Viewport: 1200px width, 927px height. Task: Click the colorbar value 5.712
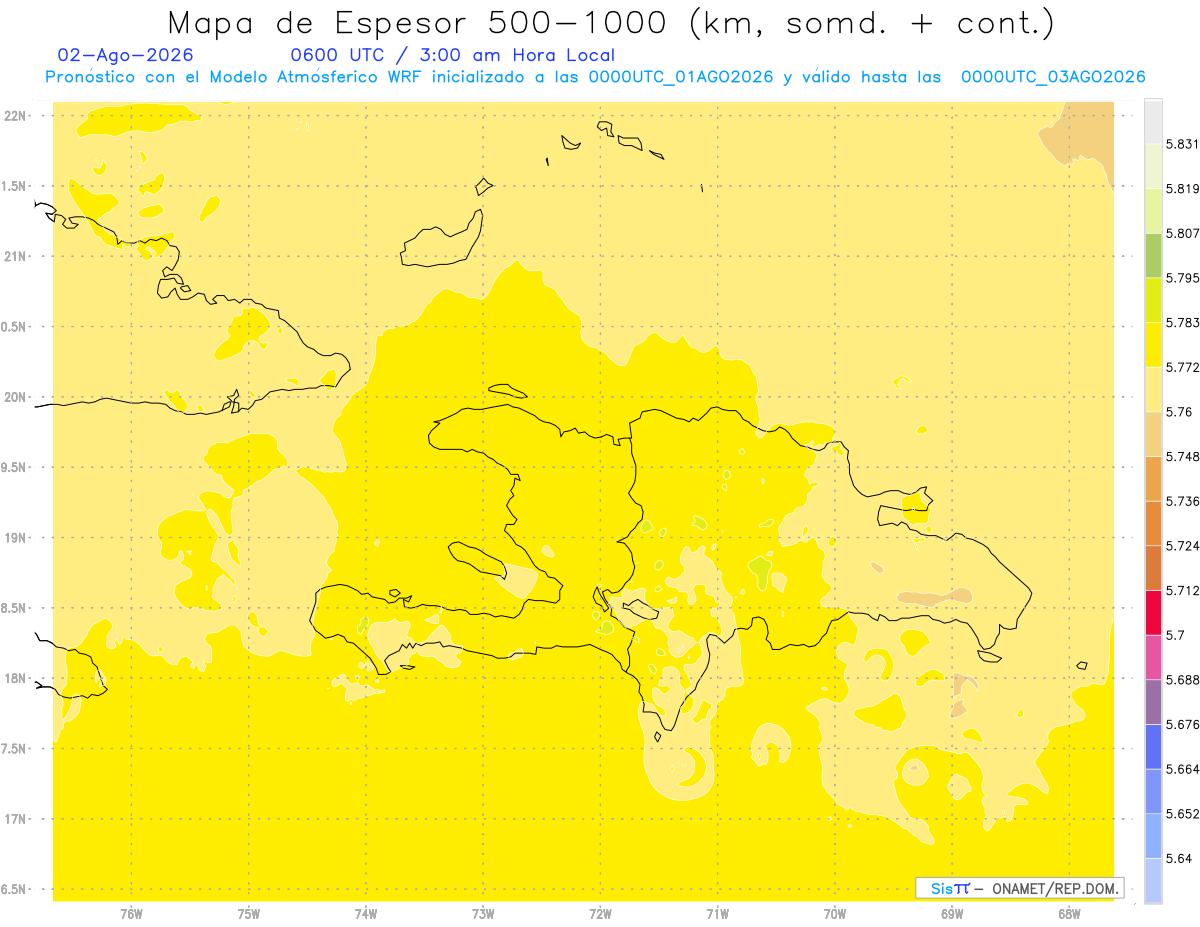[1182, 590]
